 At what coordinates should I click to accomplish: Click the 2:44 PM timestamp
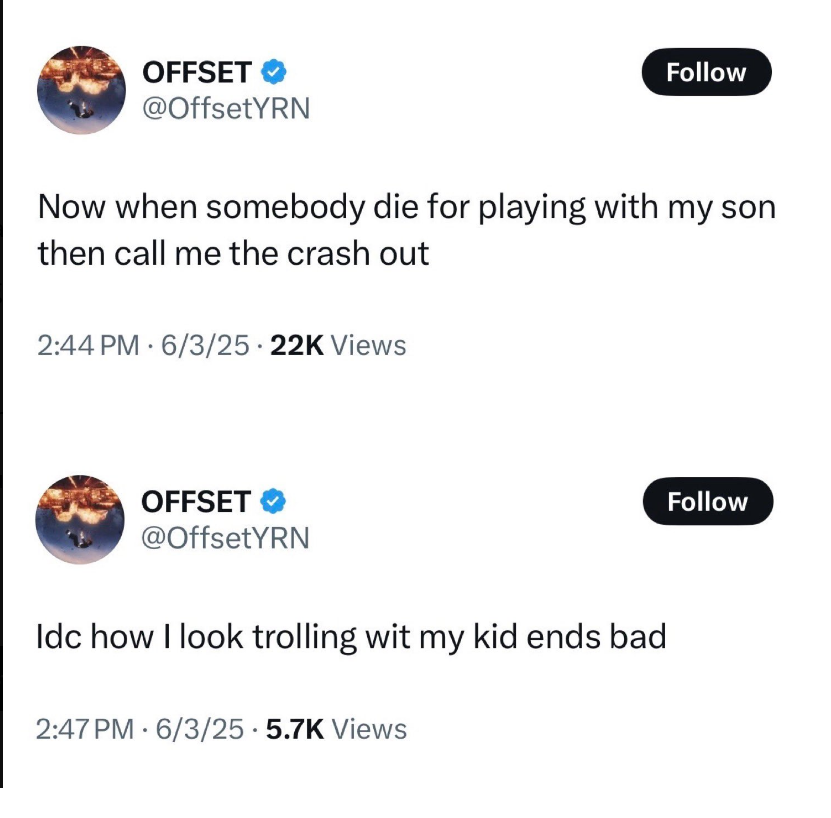[x=88, y=346]
